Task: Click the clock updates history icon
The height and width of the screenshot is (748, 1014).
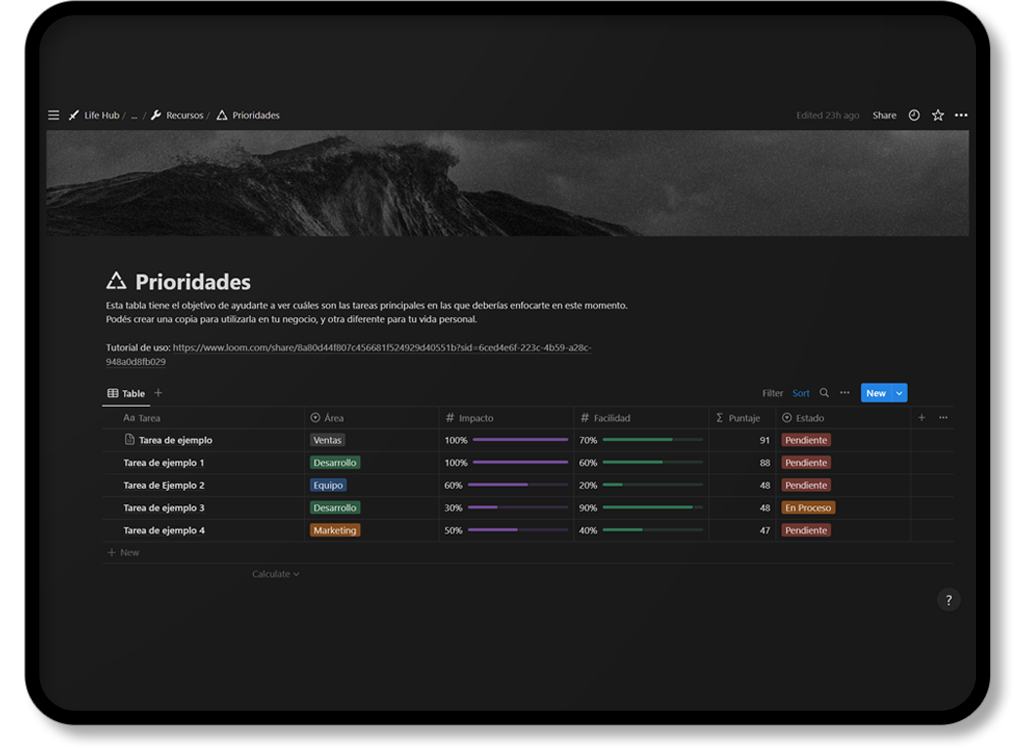Action: [x=914, y=115]
